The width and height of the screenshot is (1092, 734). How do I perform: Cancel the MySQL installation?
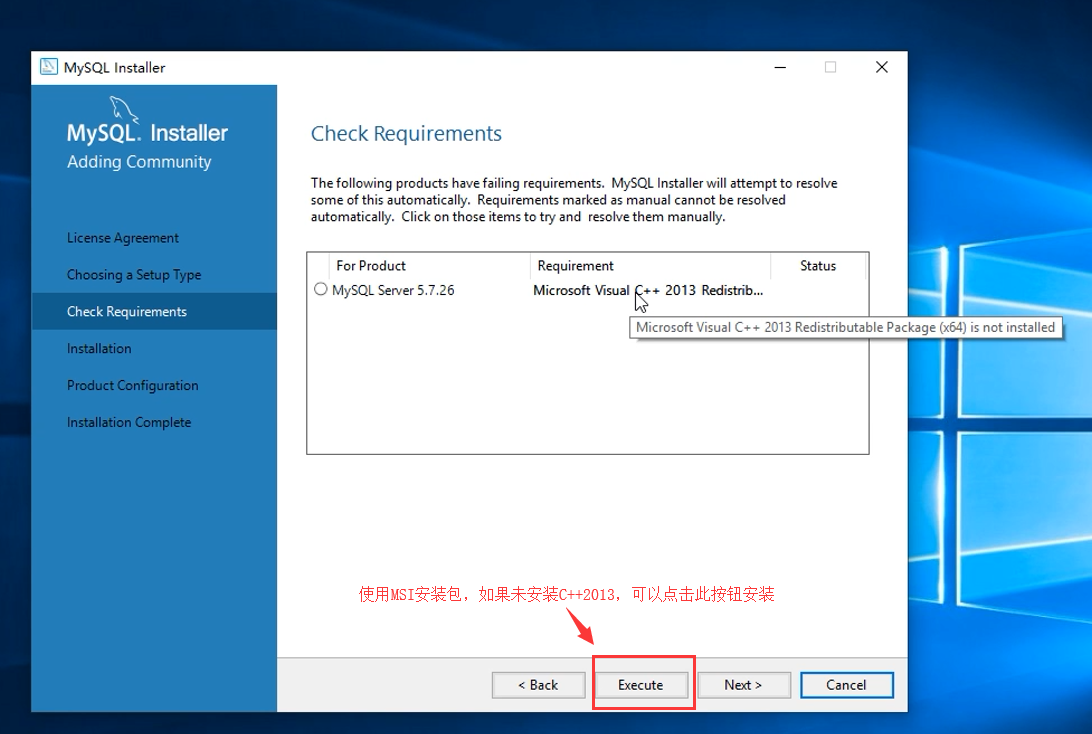(x=846, y=685)
